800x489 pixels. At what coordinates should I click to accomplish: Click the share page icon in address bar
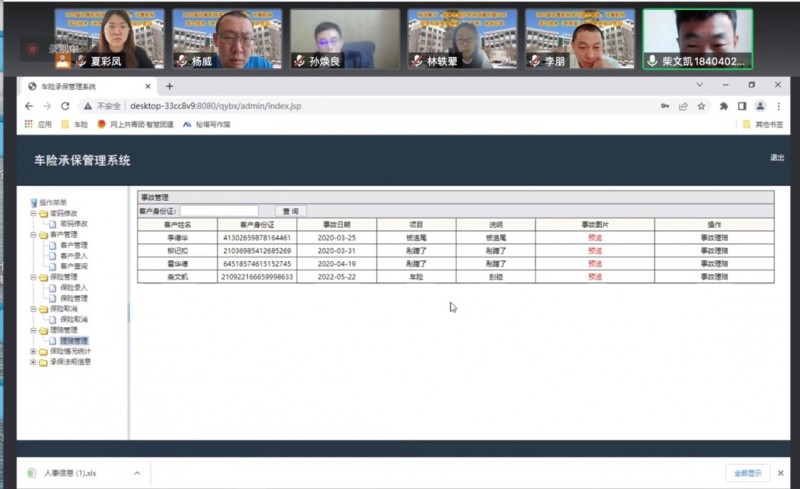tap(683, 106)
